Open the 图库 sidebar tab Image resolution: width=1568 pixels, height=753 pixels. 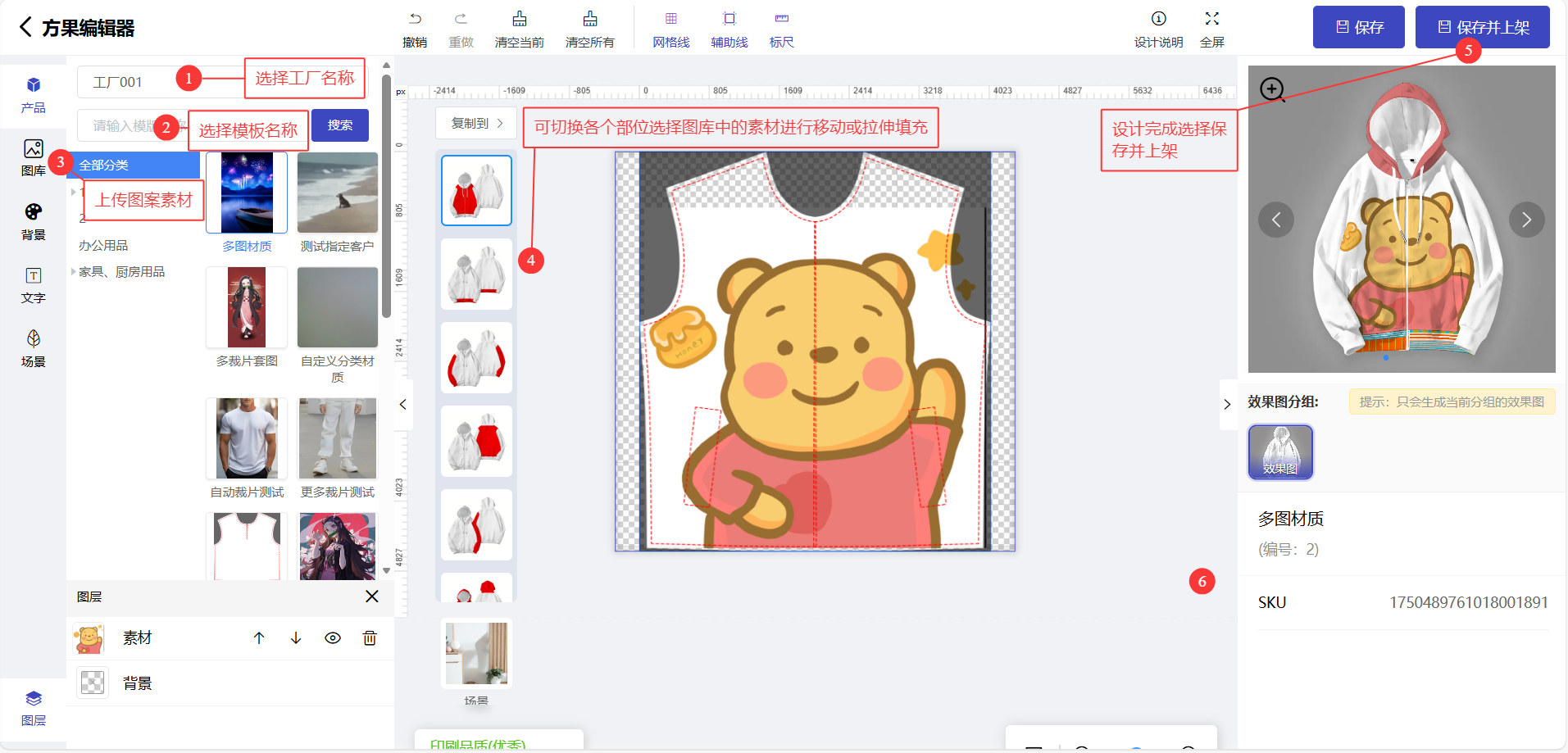[x=34, y=158]
